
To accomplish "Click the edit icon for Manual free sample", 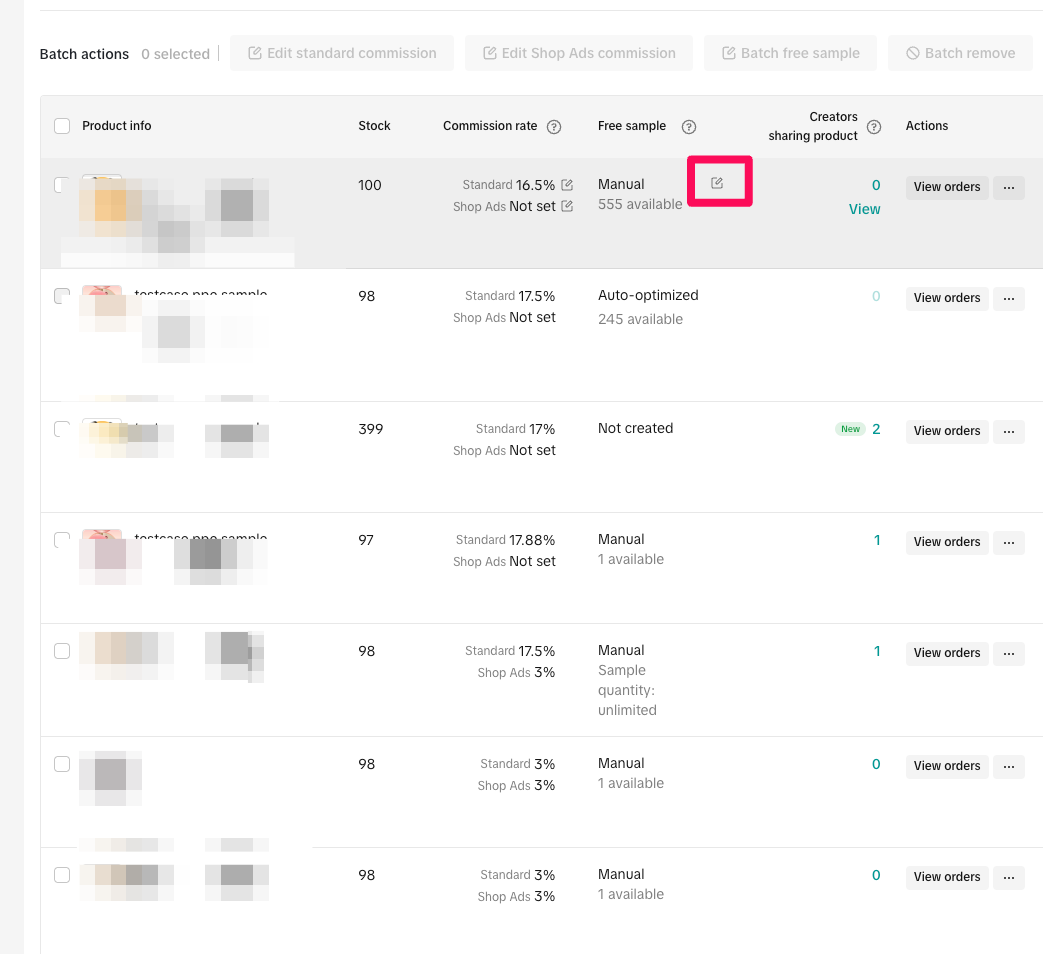I will coord(717,183).
